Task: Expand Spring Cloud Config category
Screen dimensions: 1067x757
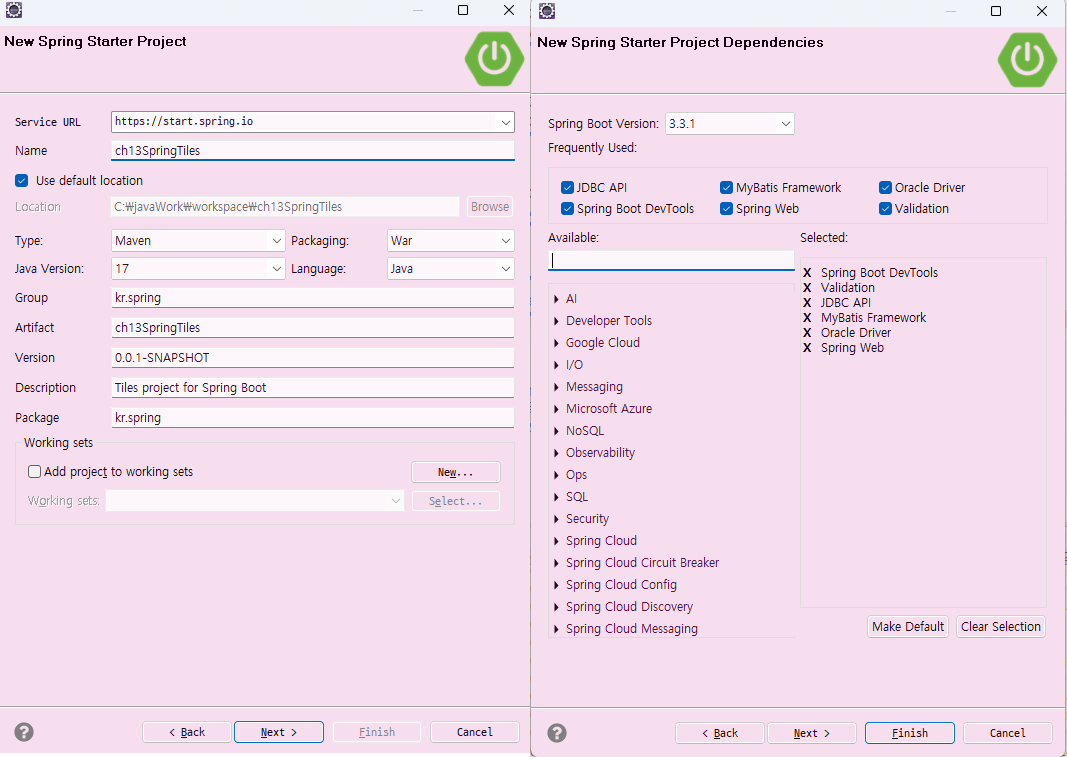Action: tap(557, 585)
